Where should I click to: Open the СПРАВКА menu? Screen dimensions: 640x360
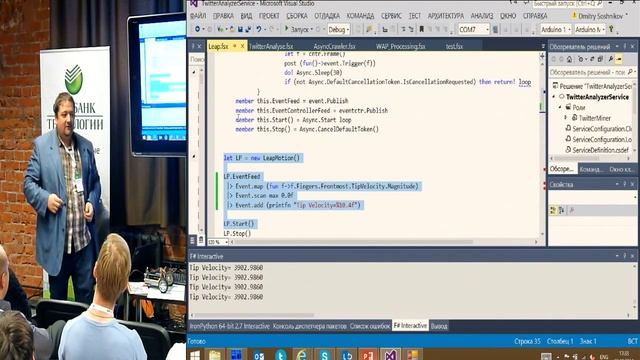click(535, 16)
